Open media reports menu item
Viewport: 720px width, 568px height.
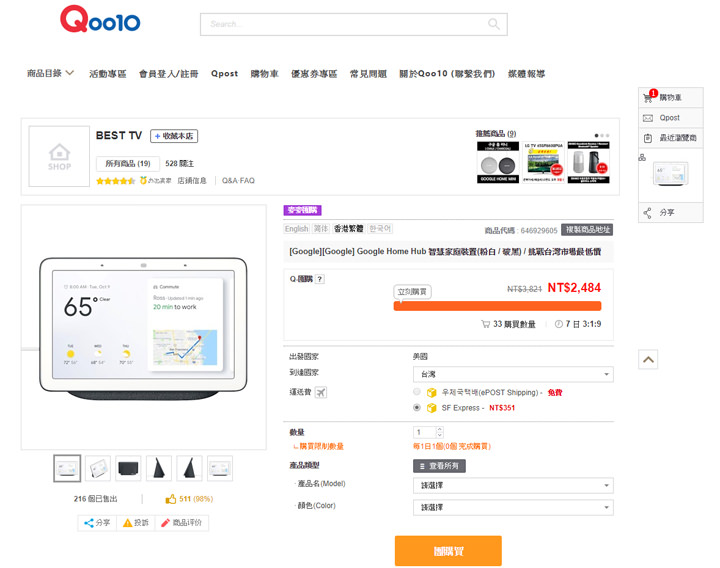tap(526, 73)
